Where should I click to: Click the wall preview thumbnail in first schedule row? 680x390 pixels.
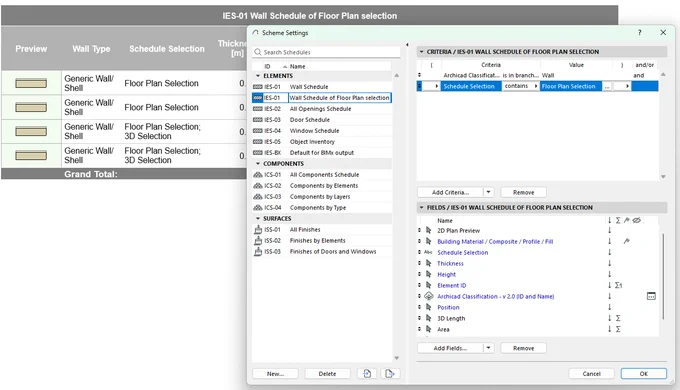pyautogui.click(x=31, y=83)
